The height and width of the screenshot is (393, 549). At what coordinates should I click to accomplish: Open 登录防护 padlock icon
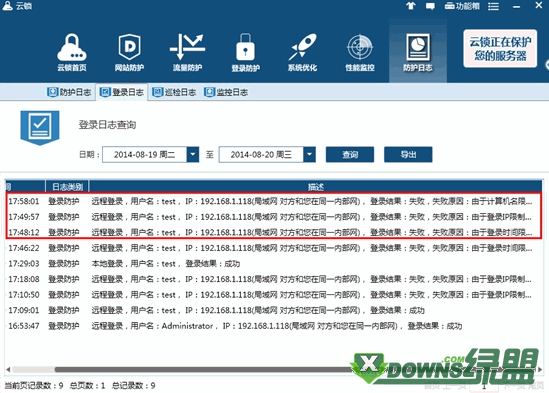tap(245, 53)
